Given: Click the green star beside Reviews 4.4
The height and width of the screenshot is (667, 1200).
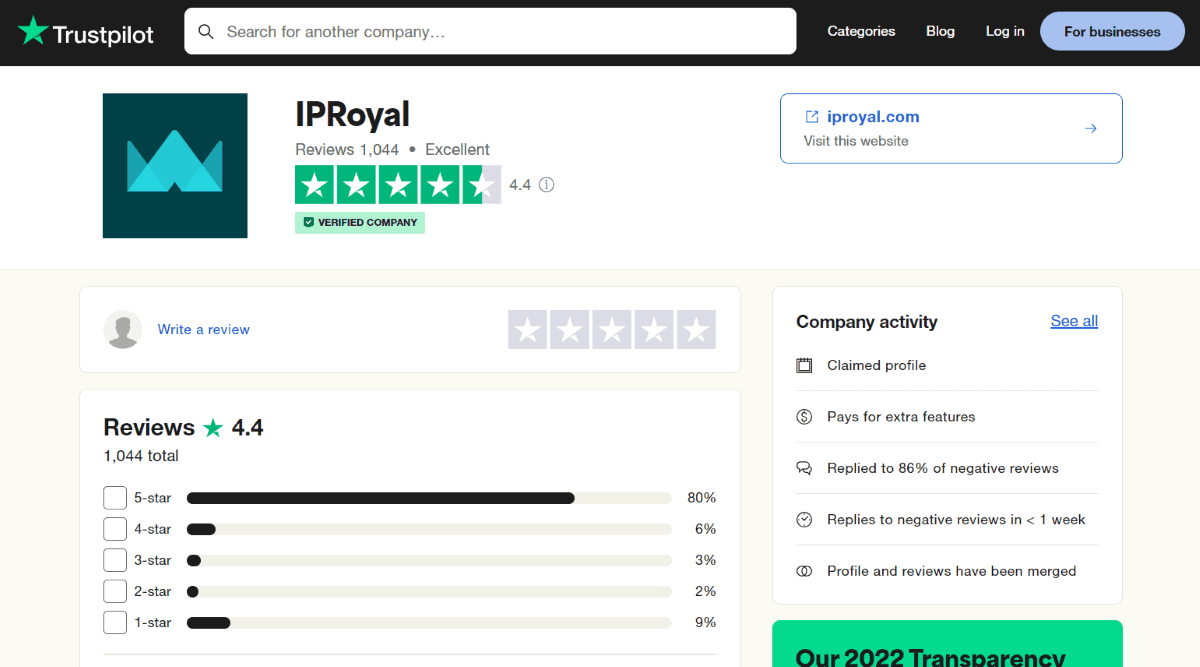Looking at the screenshot, I should pos(213,428).
